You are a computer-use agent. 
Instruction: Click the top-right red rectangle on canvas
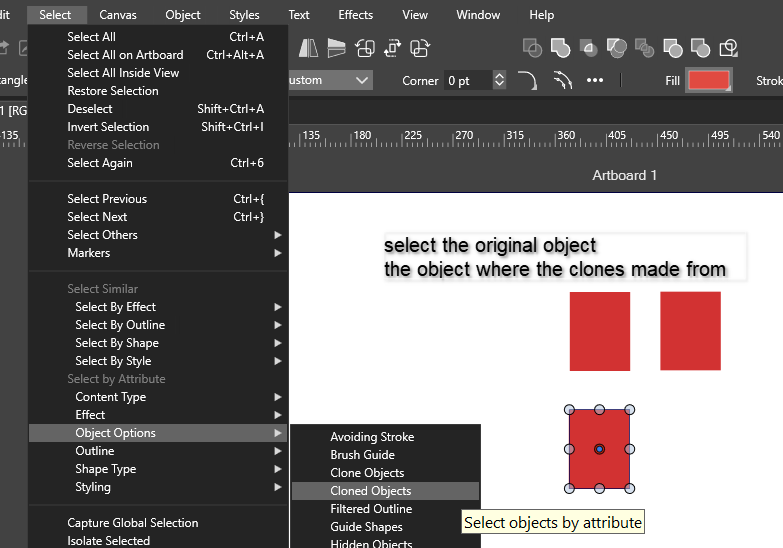point(690,331)
